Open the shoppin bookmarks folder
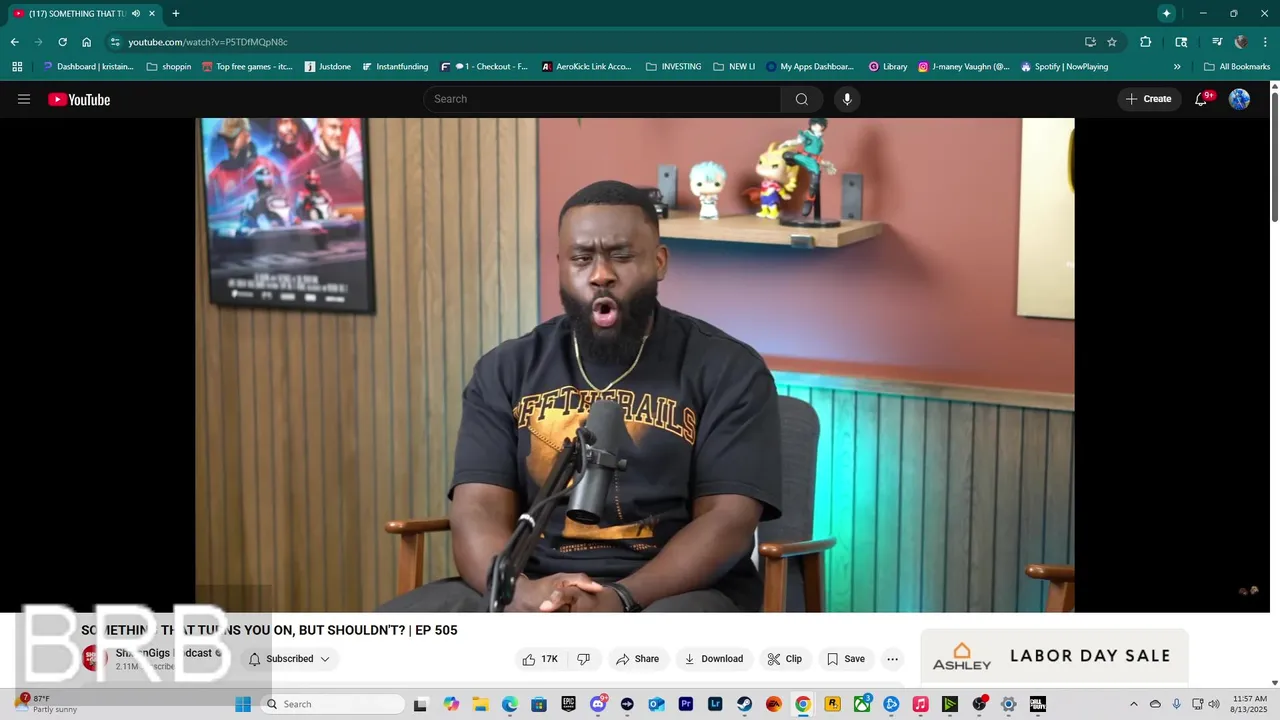 [x=168, y=67]
